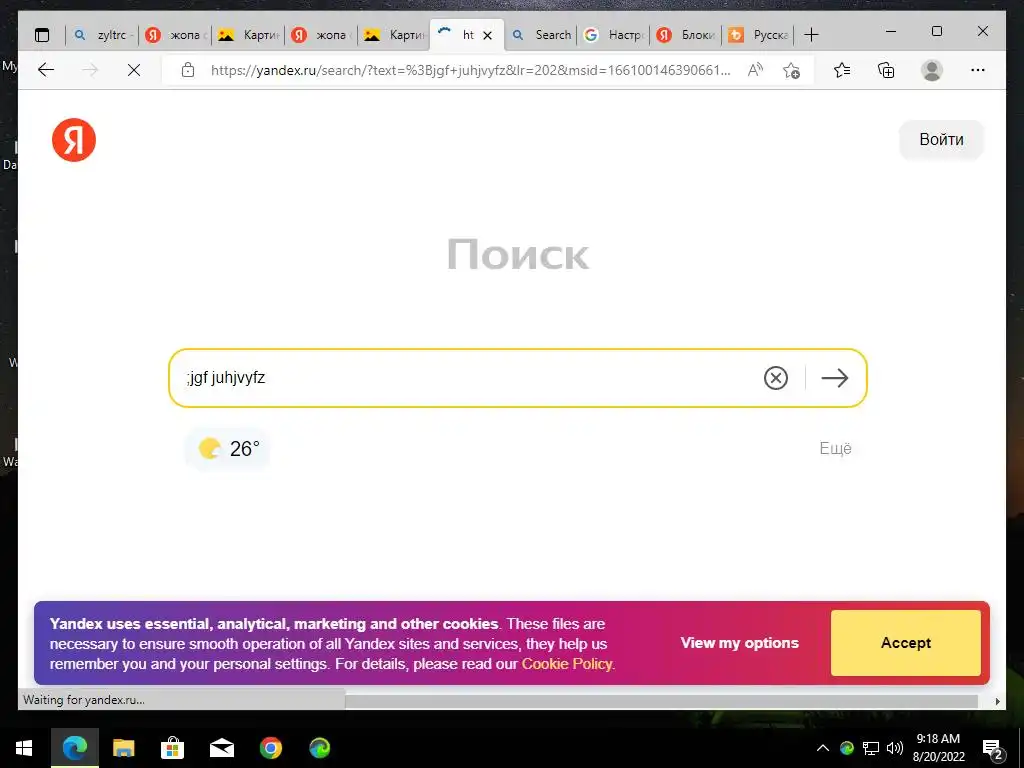Click the network icon in system tray

click(x=871, y=748)
